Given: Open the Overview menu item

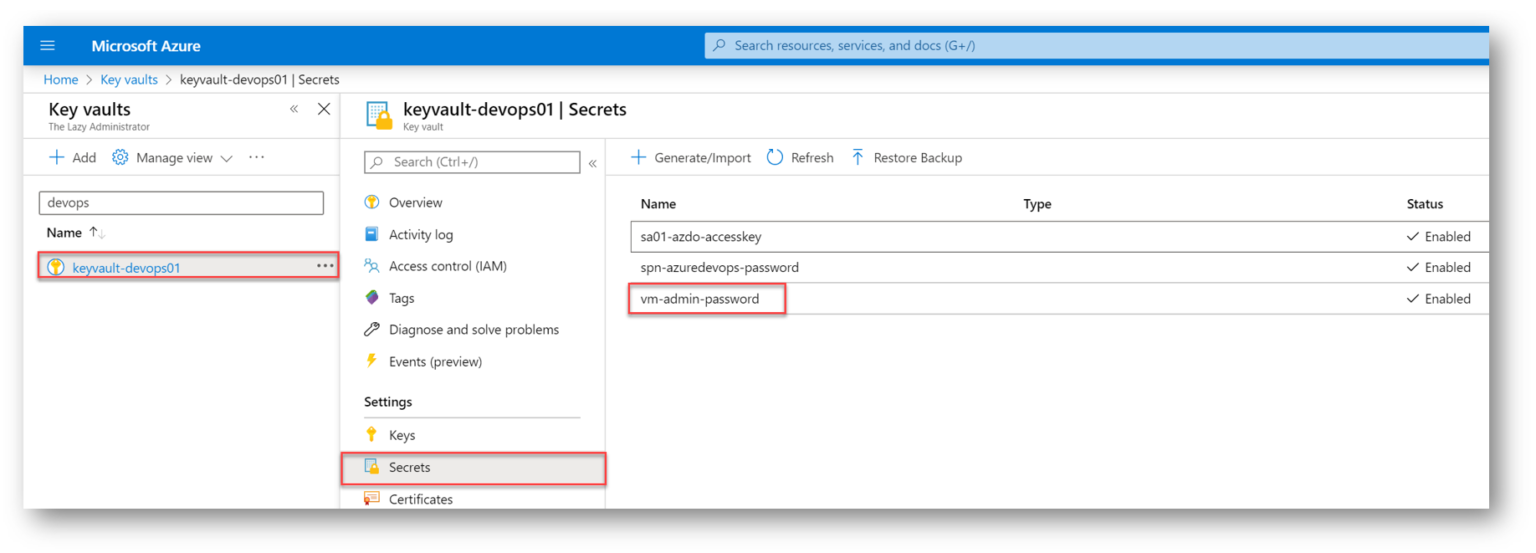Looking at the screenshot, I should pyautogui.click(x=415, y=203).
